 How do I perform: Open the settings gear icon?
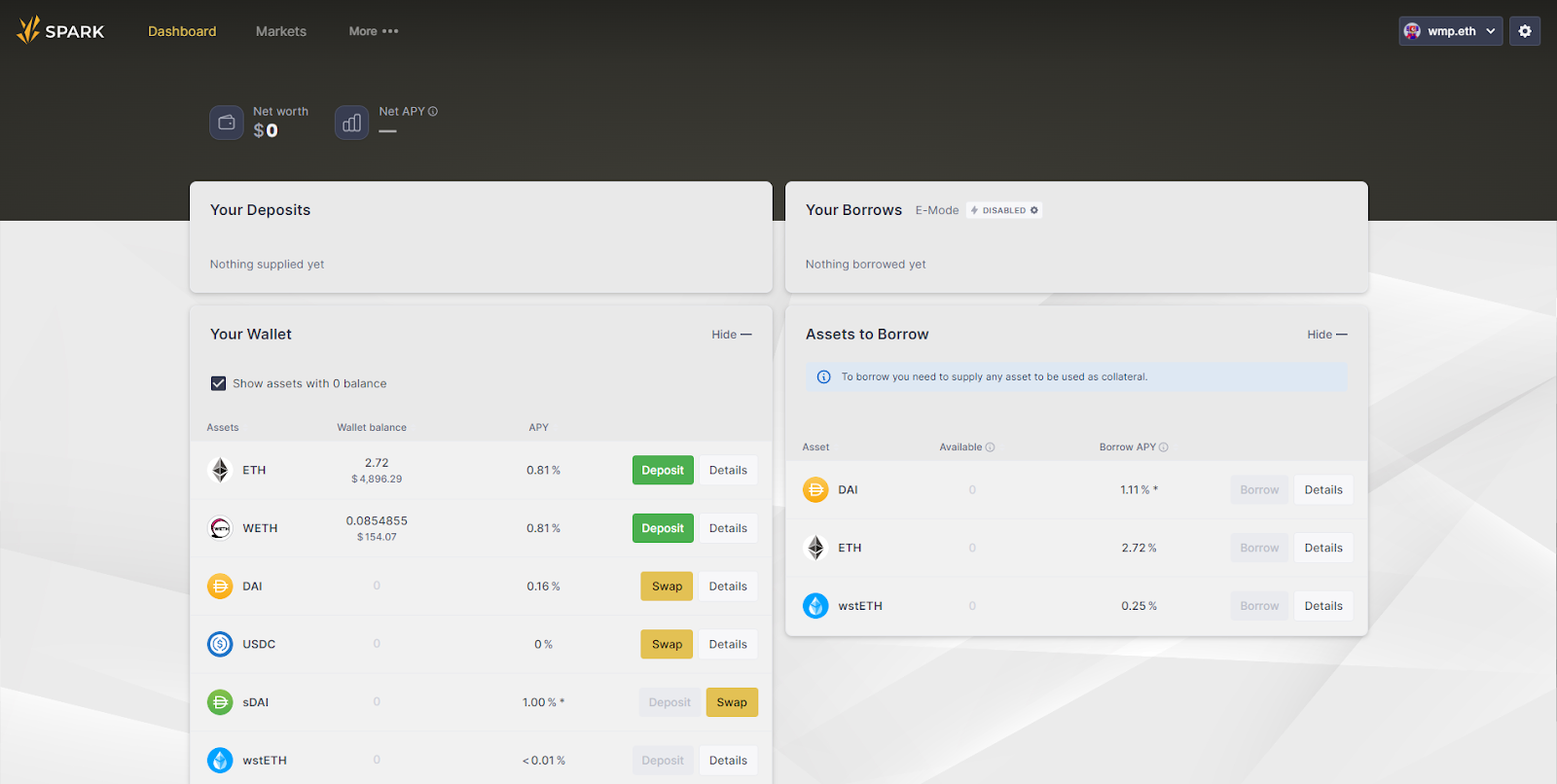1525,31
